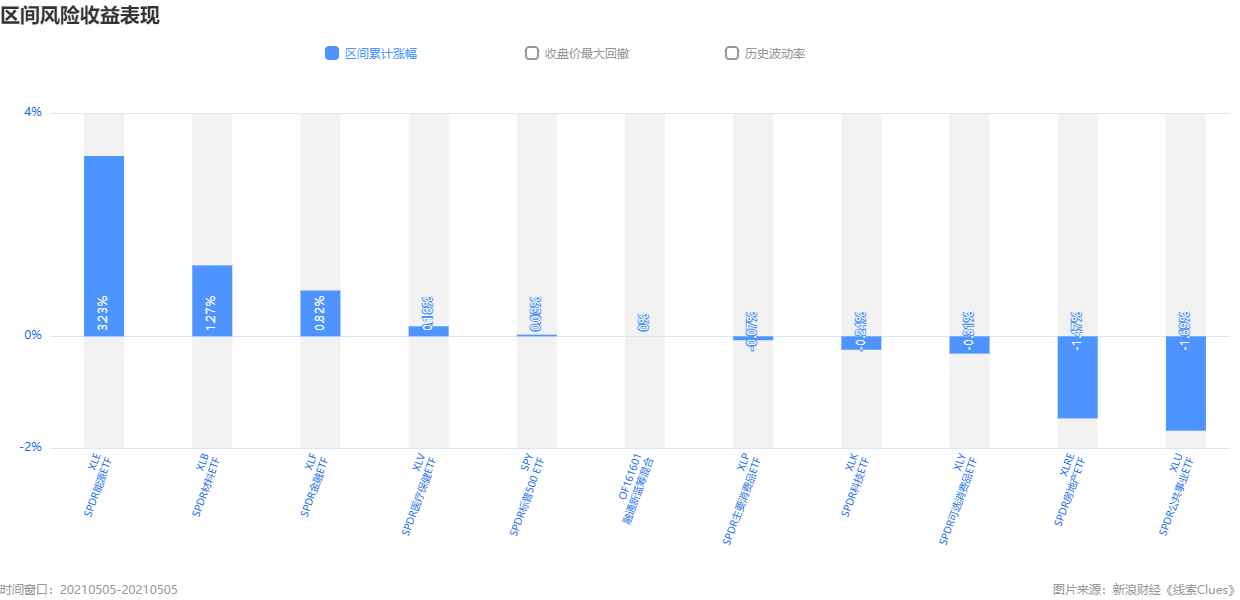Click the XLV small positive bar

pyautogui.click(x=428, y=331)
